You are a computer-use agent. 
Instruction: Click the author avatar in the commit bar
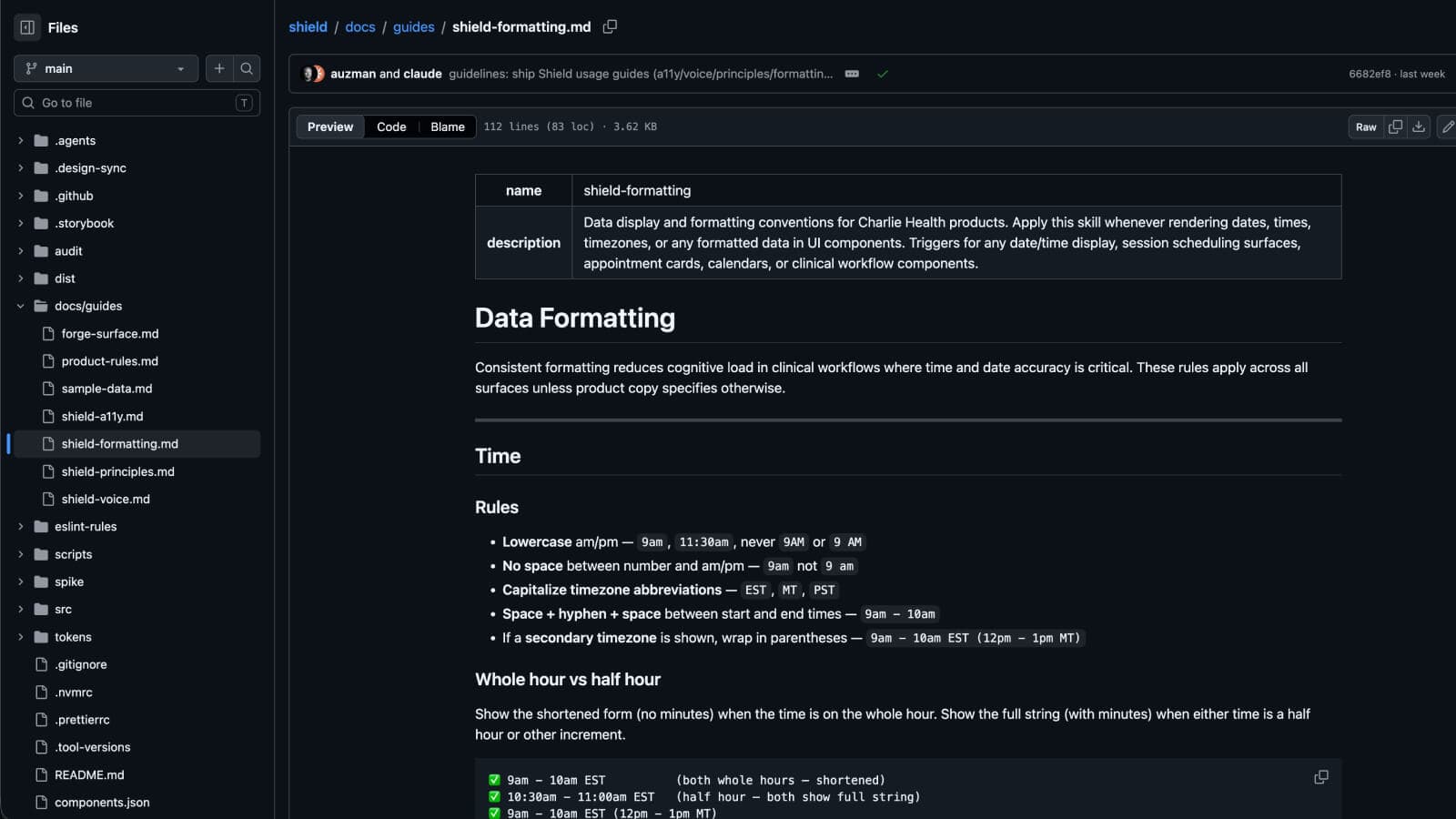click(313, 74)
